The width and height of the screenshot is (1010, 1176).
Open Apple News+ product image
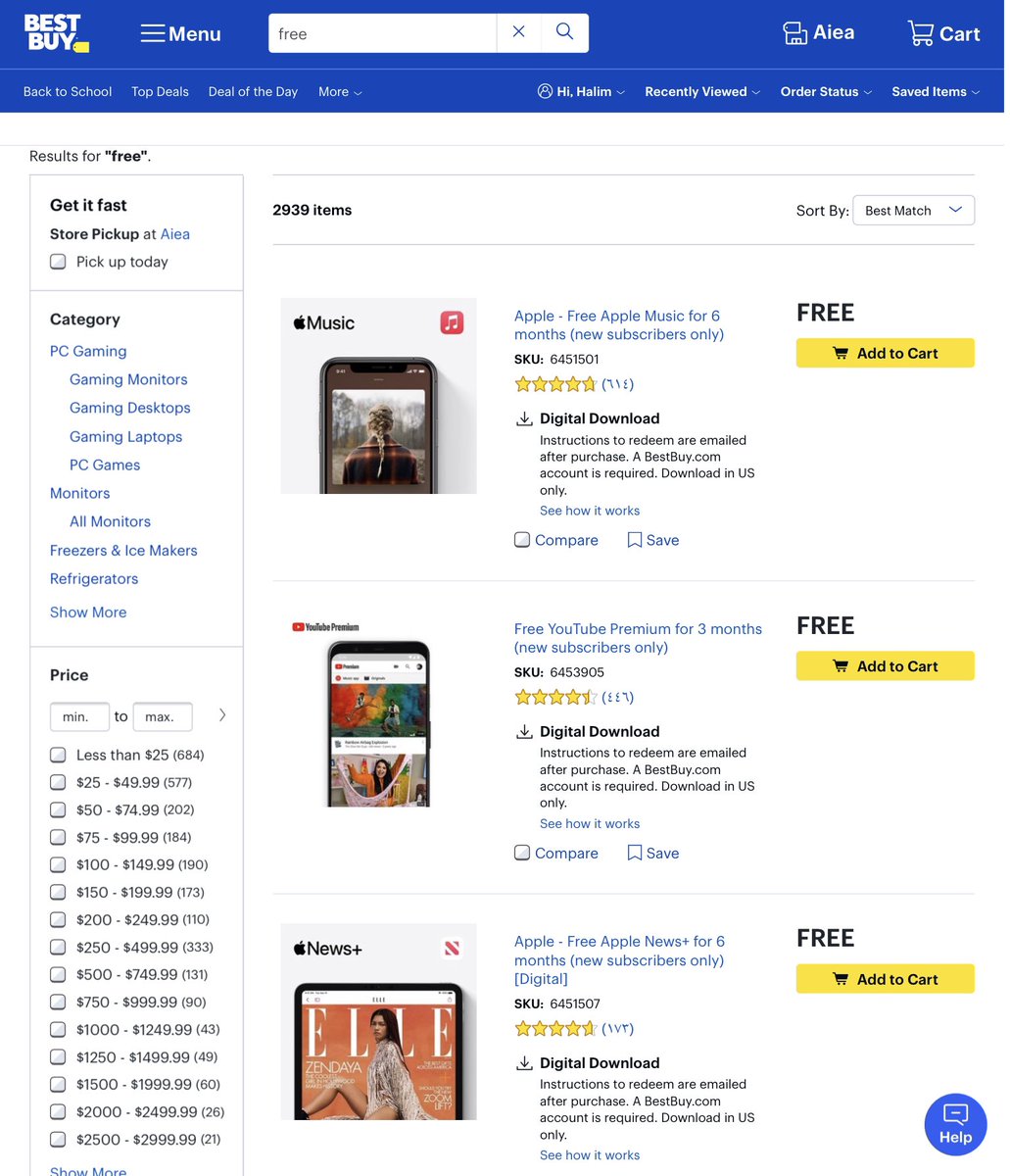[378, 1021]
